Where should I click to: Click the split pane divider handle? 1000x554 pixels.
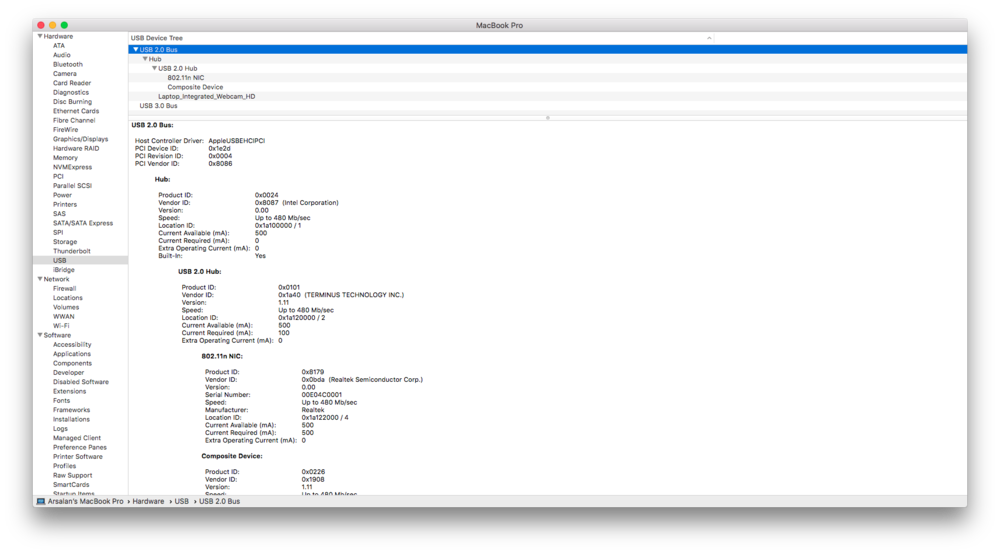[x=547, y=117]
